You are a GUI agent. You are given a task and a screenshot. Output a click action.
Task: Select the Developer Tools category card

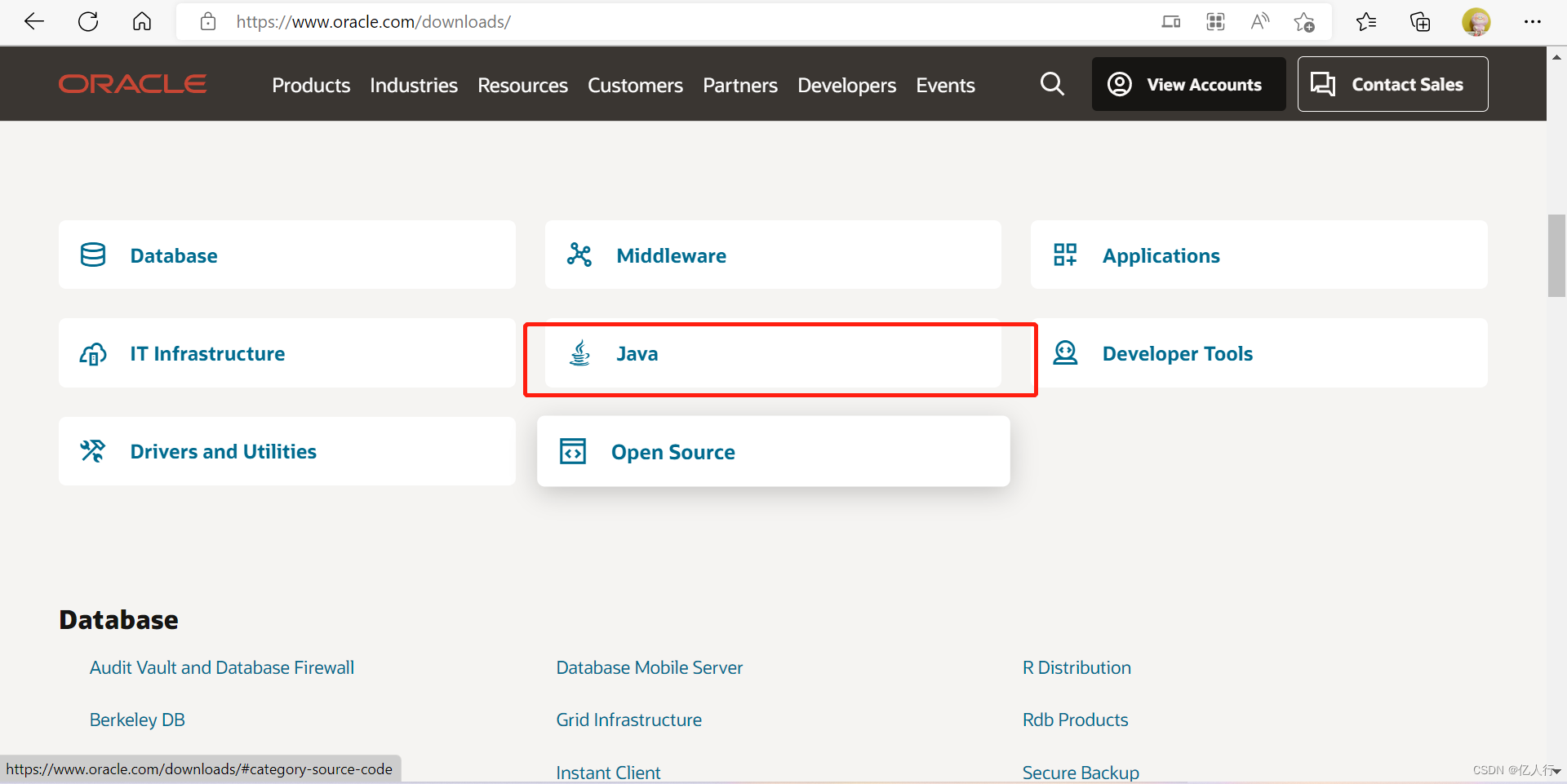pos(1258,353)
